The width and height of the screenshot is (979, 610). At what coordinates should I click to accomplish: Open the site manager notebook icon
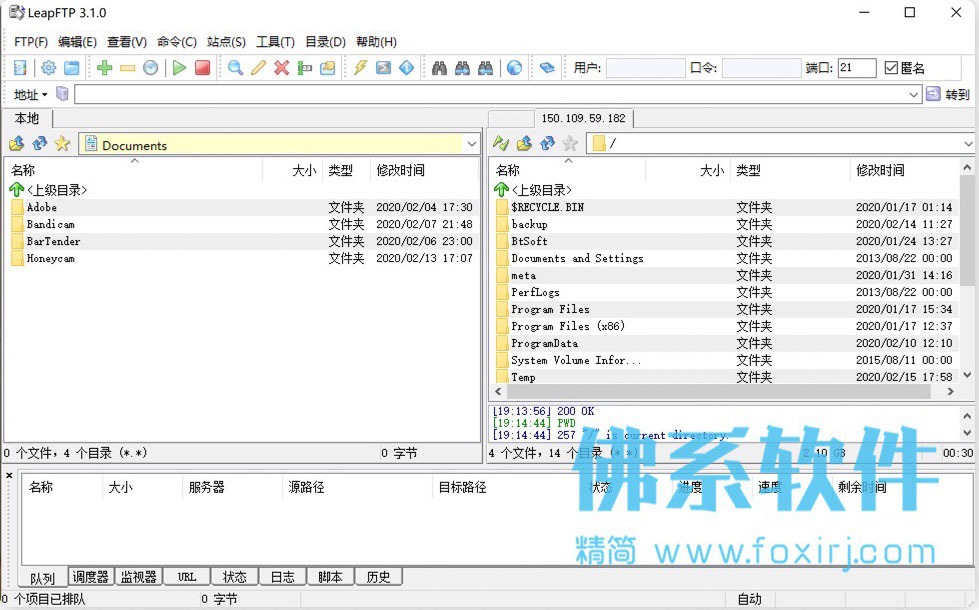tap(20, 67)
